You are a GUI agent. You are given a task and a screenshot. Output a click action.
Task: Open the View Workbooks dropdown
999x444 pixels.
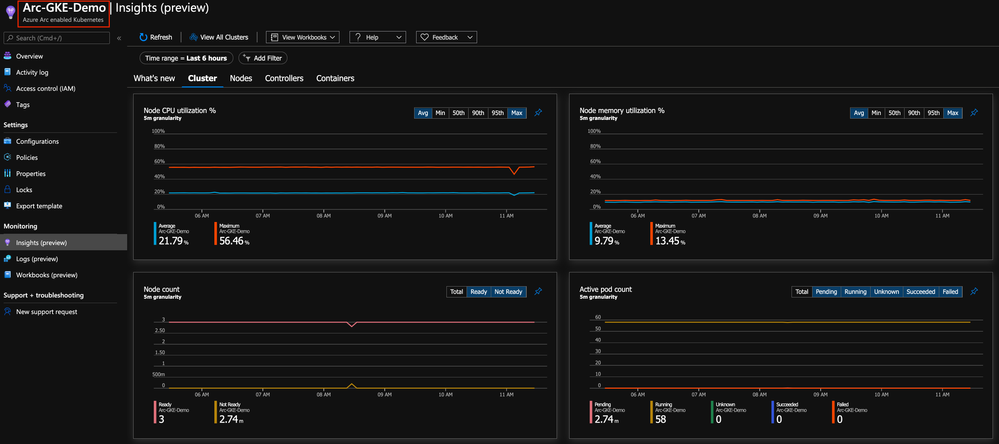303,38
